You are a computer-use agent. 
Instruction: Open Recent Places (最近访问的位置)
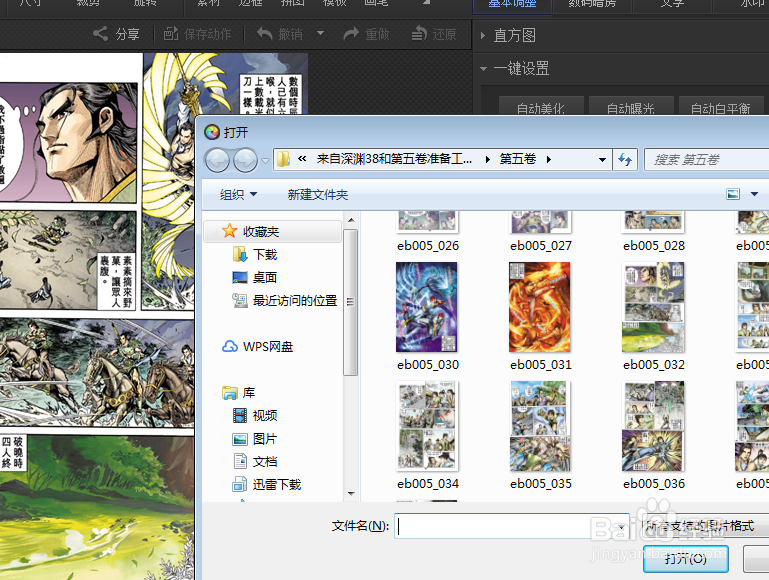click(295, 301)
